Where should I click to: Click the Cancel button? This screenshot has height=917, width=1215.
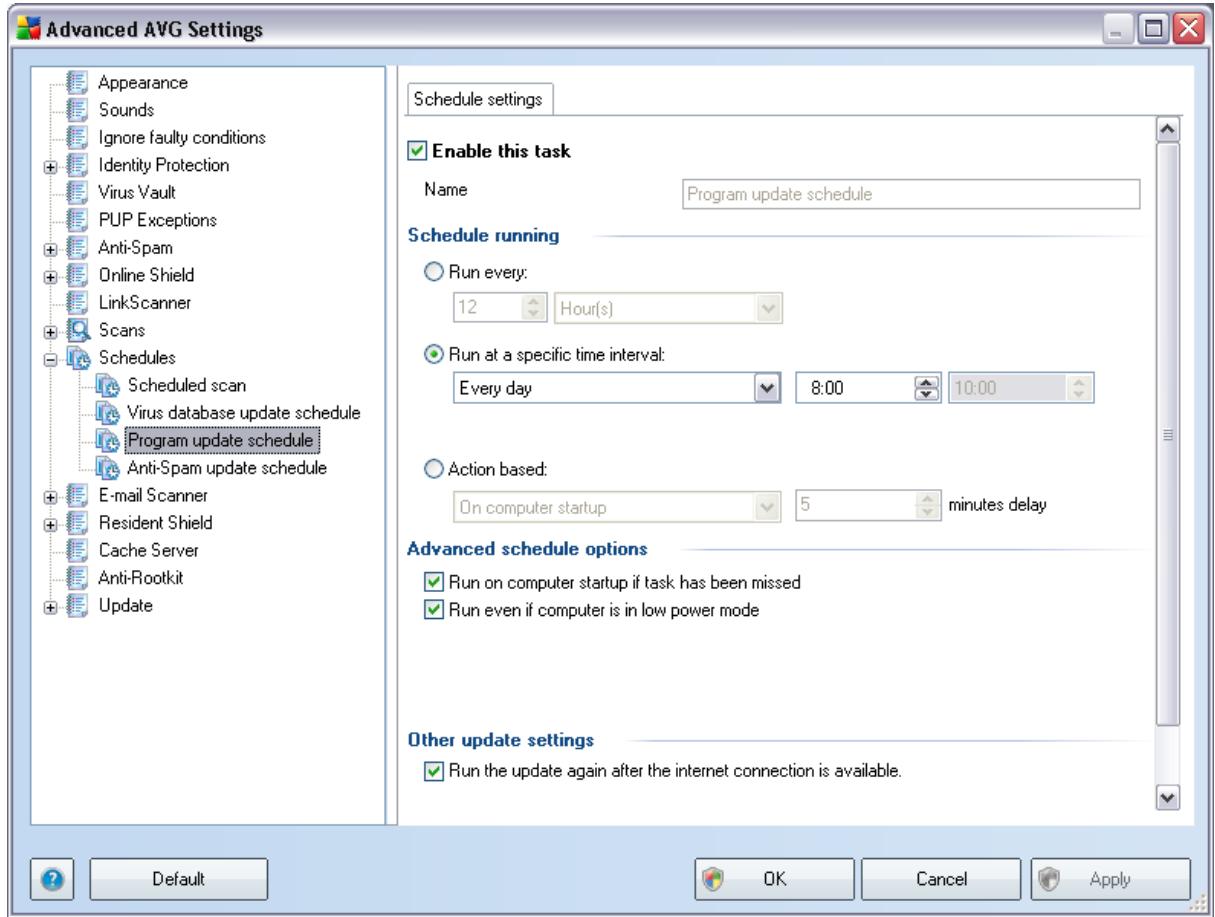(x=939, y=879)
